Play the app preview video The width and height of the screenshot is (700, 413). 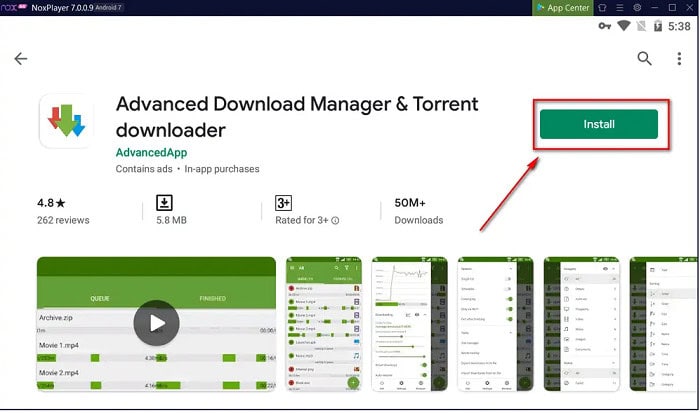point(156,323)
